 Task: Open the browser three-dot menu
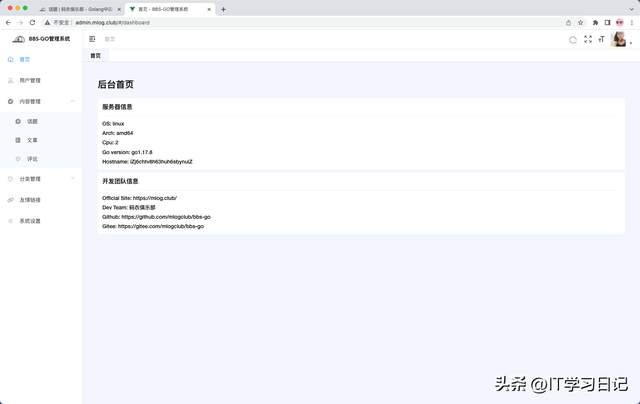pos(631,22)
